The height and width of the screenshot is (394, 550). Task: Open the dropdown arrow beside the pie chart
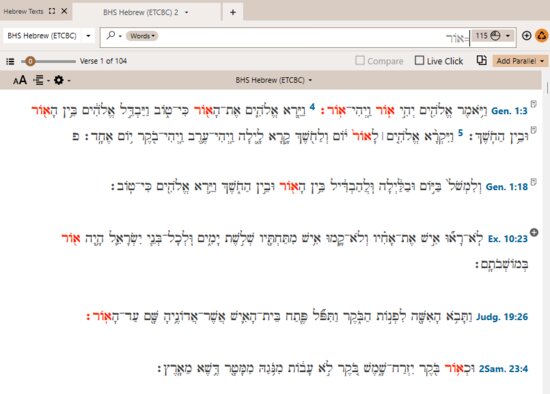(508, 36)
